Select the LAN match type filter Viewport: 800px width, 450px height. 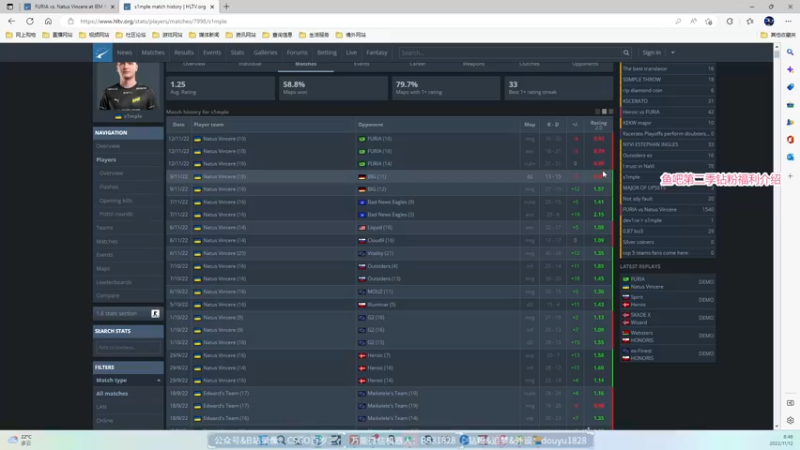(x=101, y=407)
